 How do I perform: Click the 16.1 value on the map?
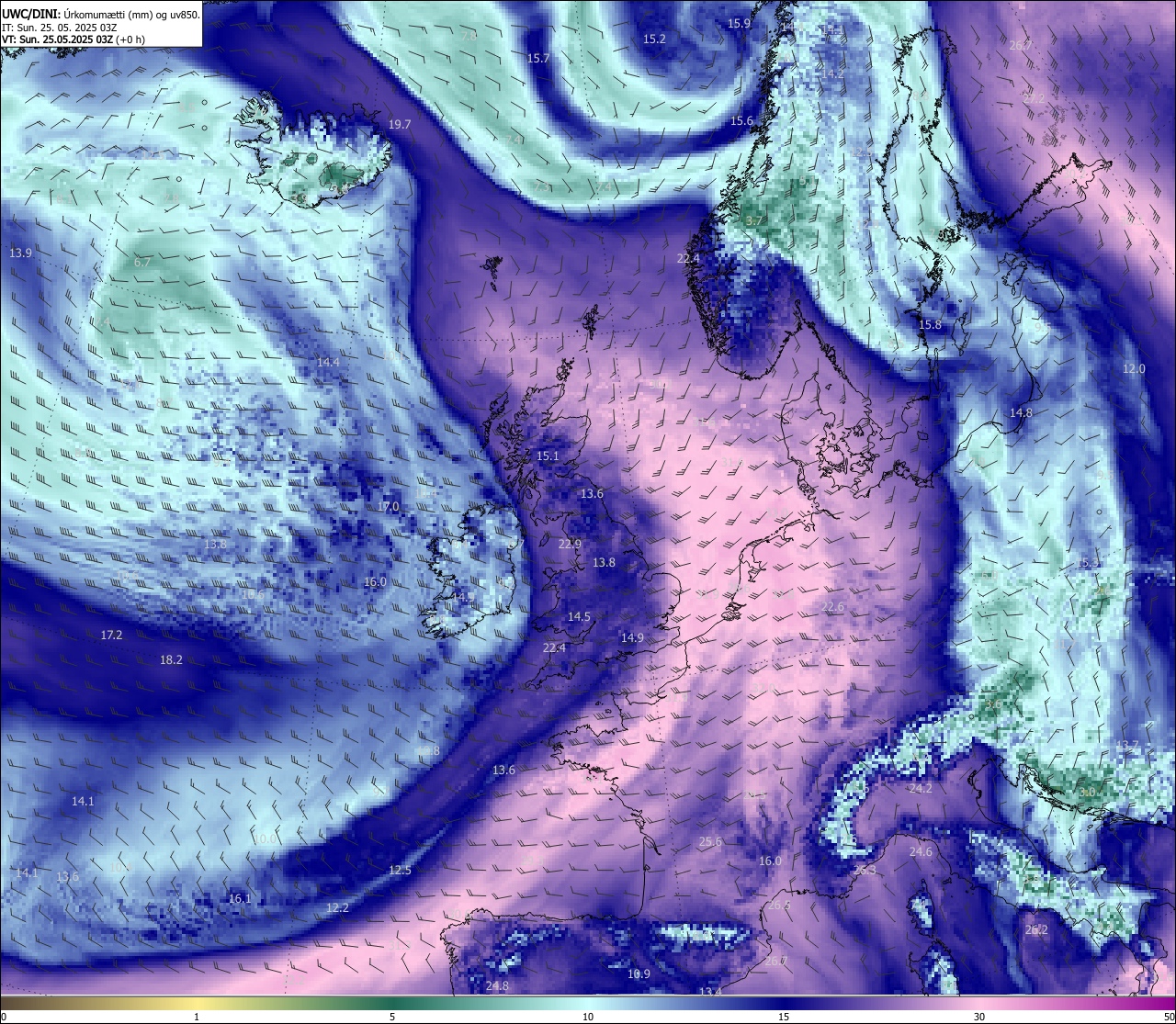[240, 898]
